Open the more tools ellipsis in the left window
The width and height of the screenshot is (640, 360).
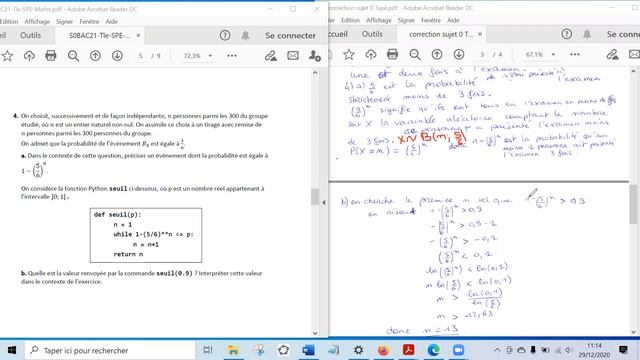[x=232, y=56]
